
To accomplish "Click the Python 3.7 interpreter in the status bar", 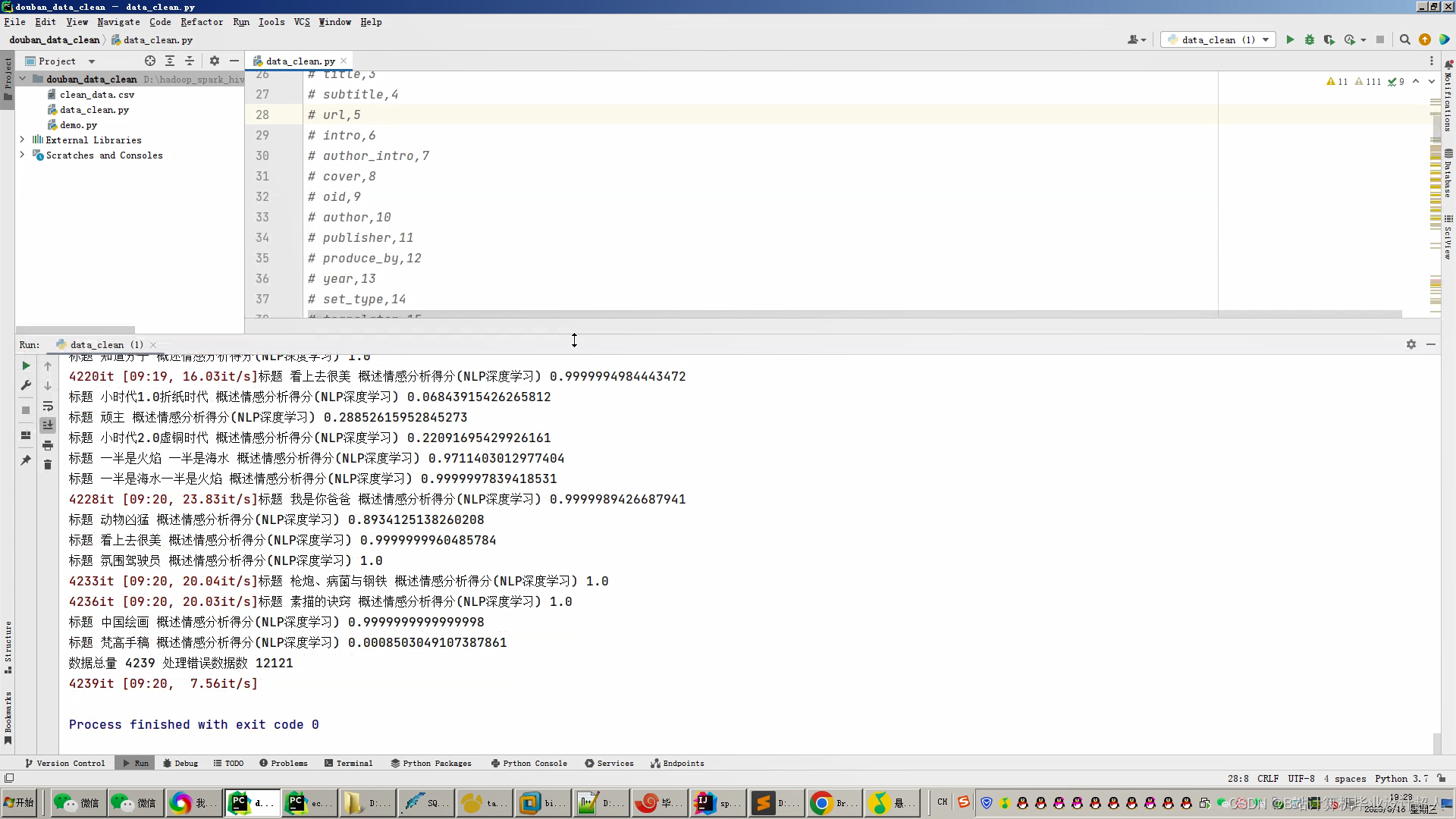I will click(1401, 778).
